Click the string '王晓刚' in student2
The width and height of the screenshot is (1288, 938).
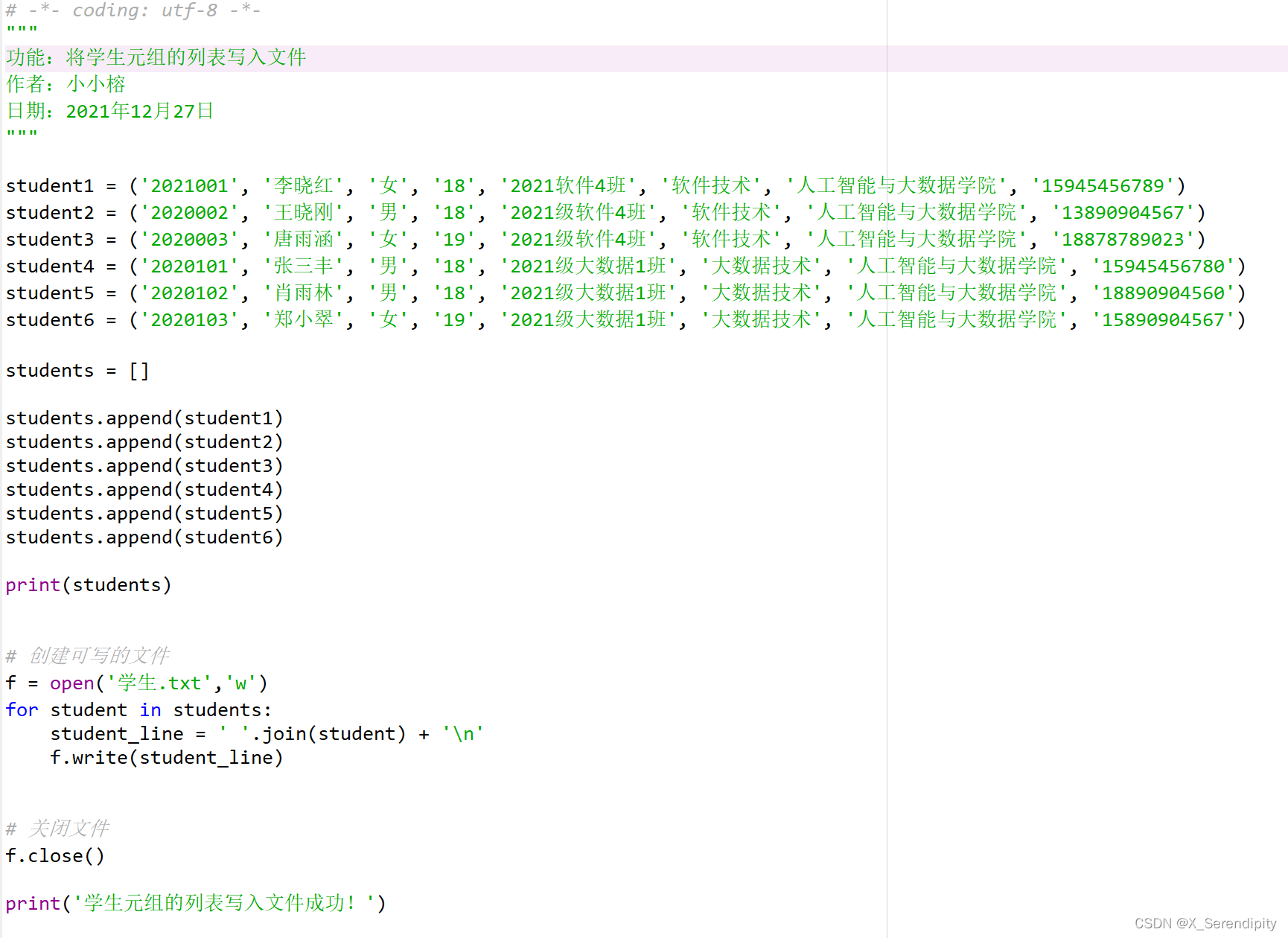tap(303, 212)
